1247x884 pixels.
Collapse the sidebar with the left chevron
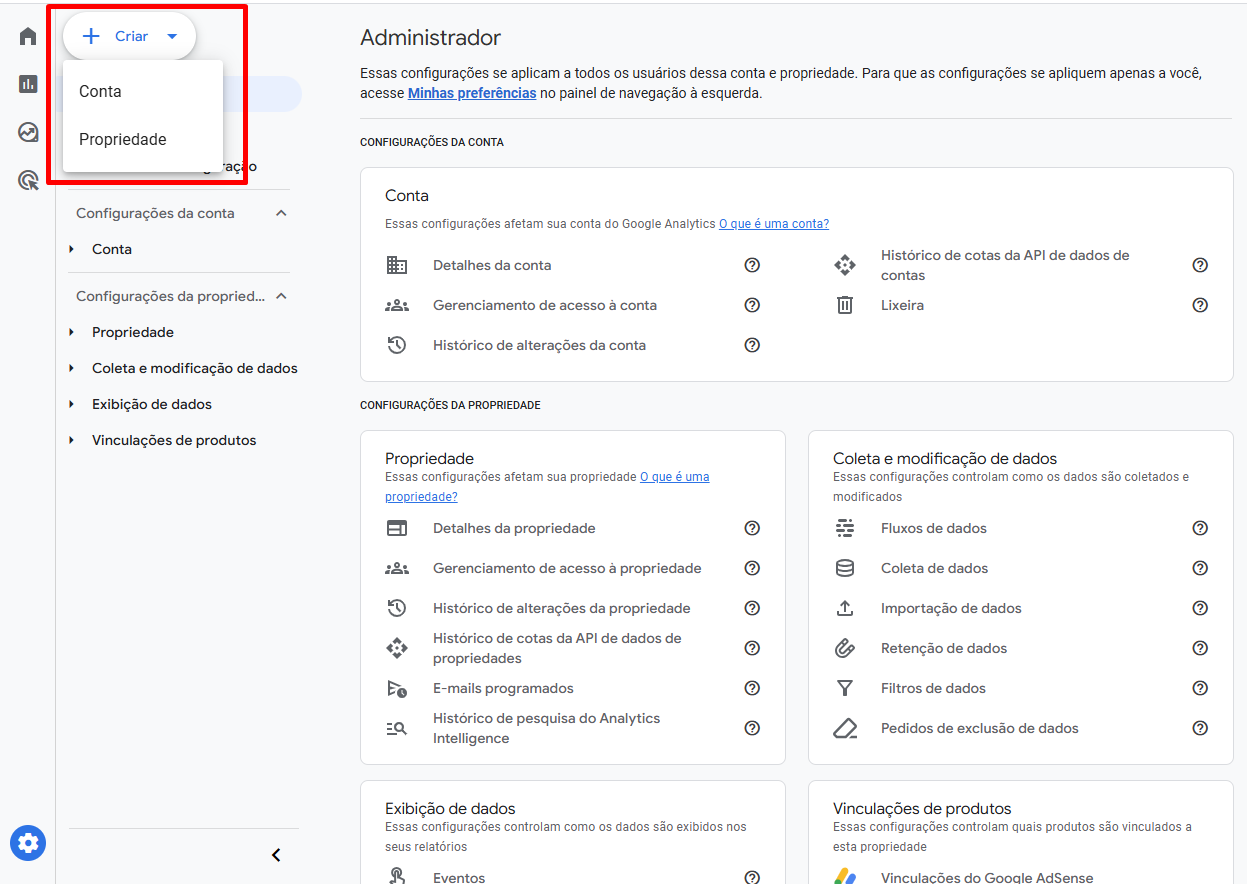click(x=276, y=855)
